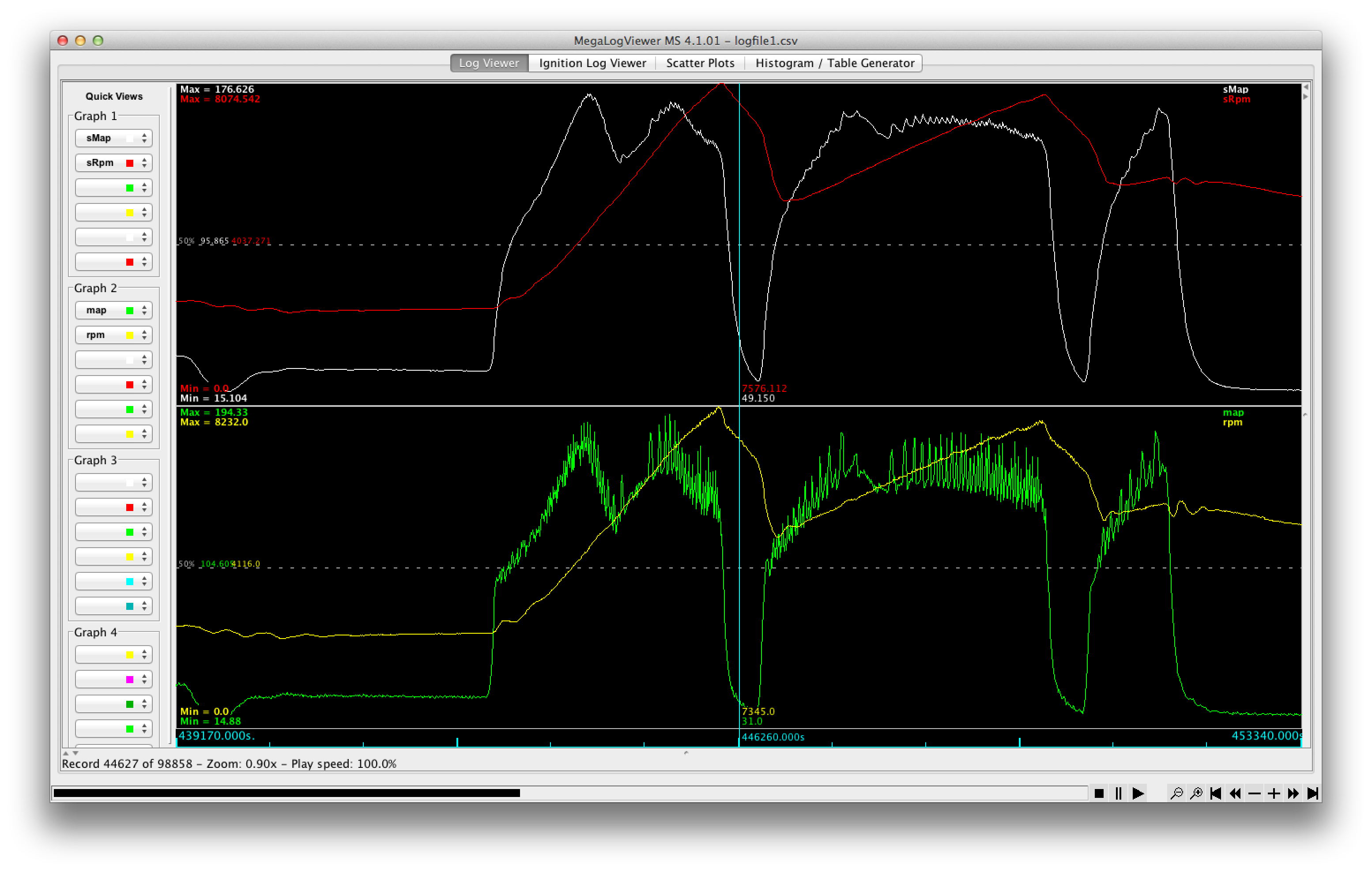Click the Graph 4 group label
This screenshot has height=872, width=1372.
click(x=95, y=633)
